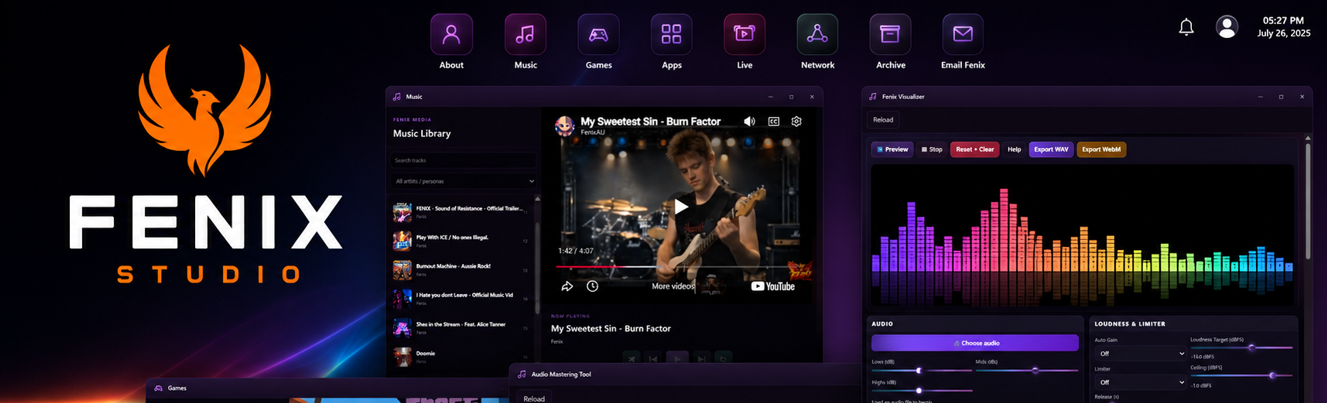Click the video title My Sweetest Sin - Burn Factor

[x=650, y=121]
